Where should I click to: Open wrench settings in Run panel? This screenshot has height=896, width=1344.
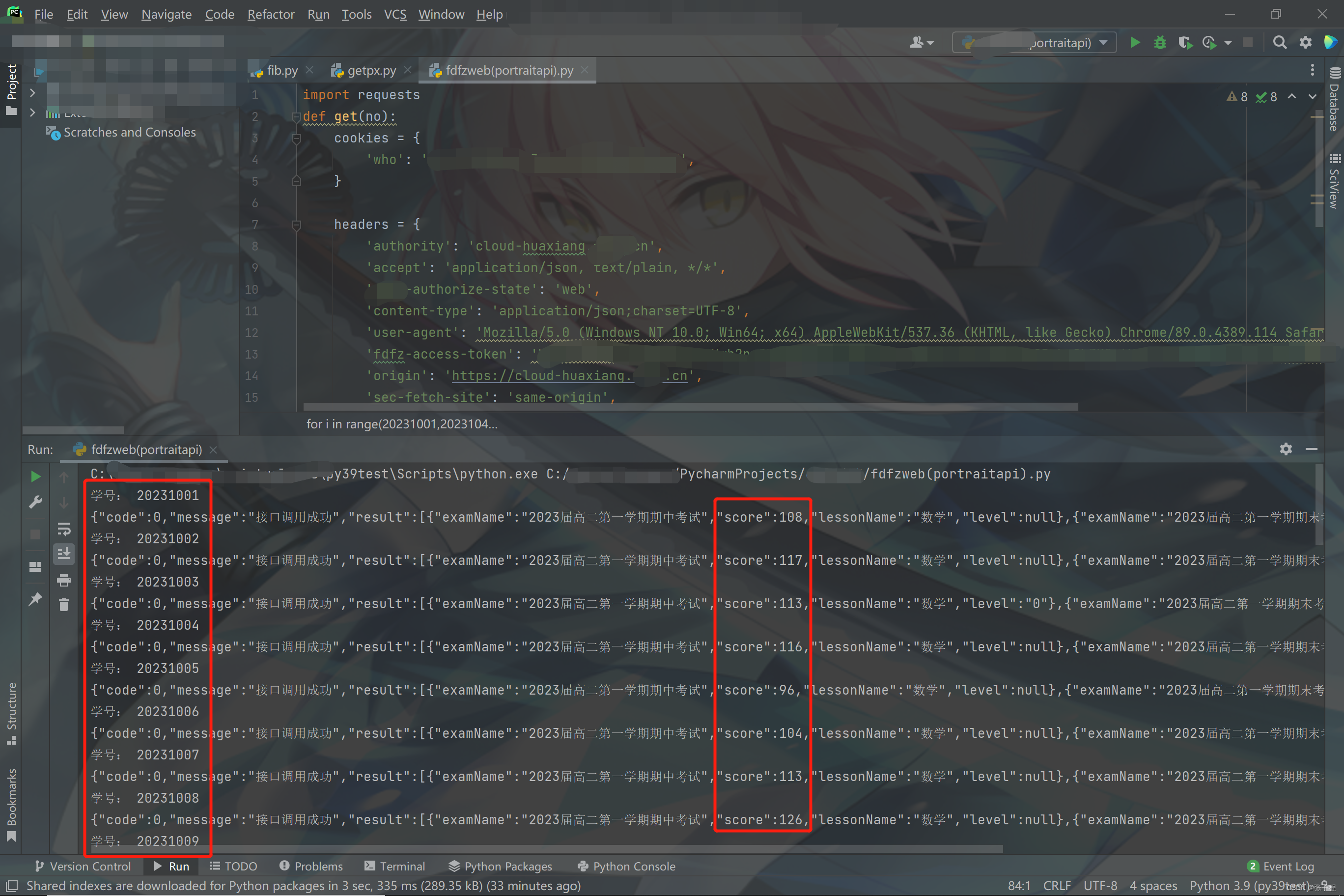tap(35, 502)
